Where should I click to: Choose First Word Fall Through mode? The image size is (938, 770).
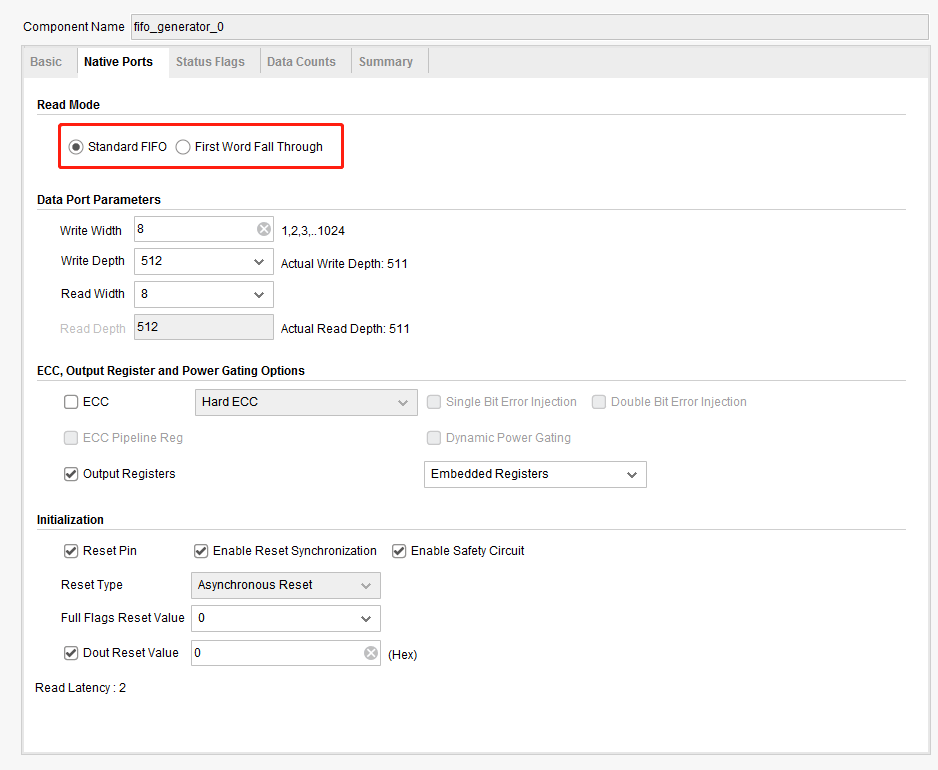(x=183, y=147)
